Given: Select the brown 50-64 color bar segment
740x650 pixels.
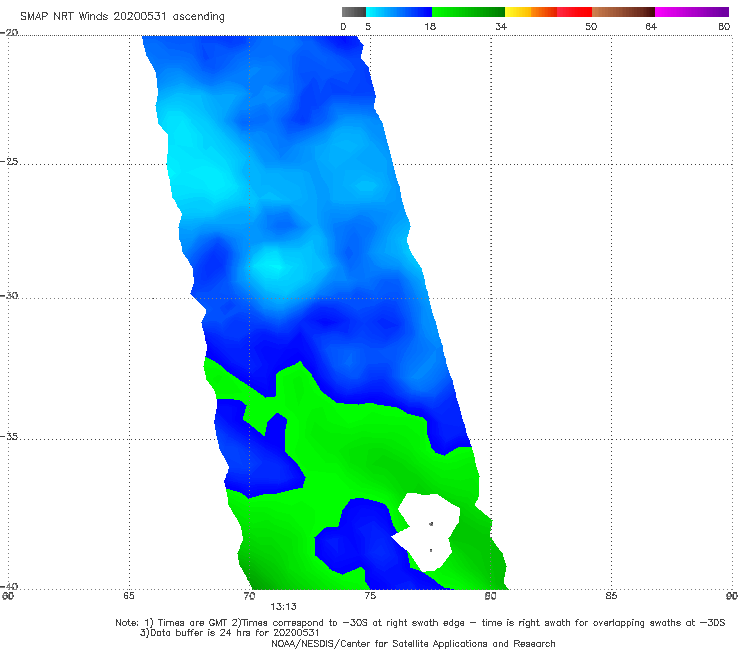Looking at the screenshot, I should (623, 12).
